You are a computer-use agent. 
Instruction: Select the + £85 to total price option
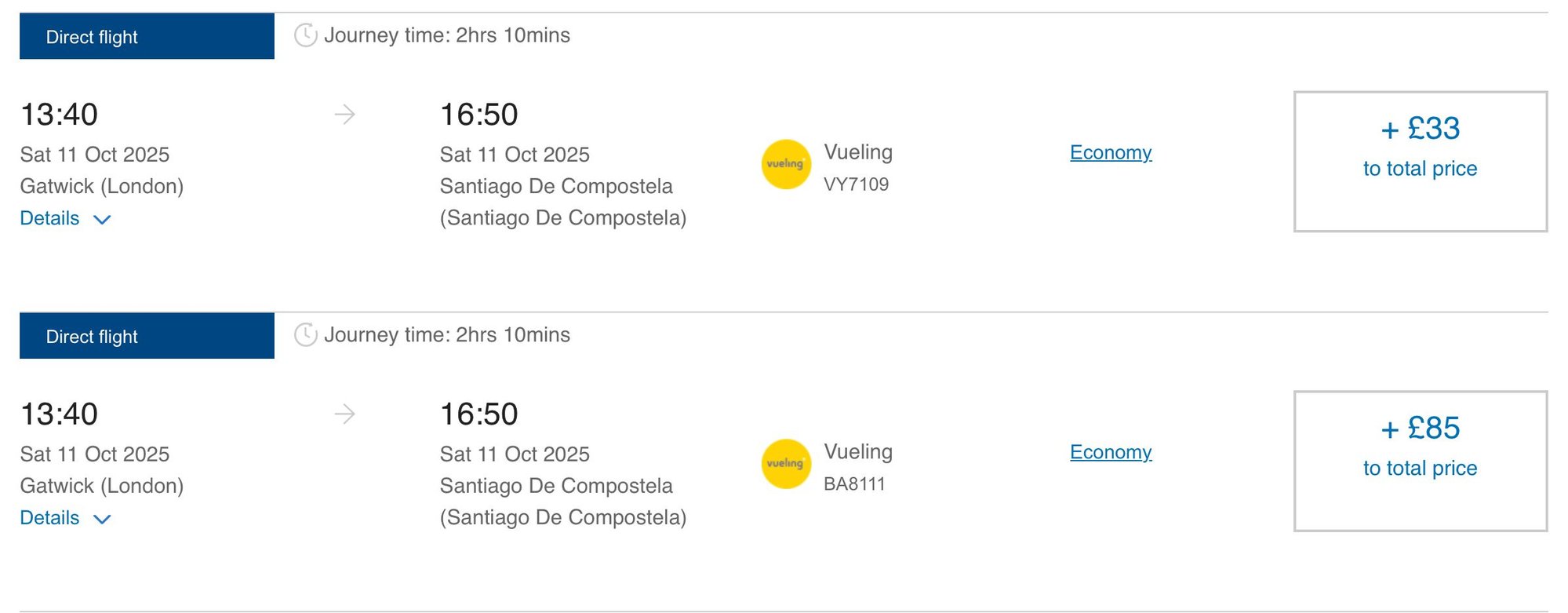pos(1420,462)
